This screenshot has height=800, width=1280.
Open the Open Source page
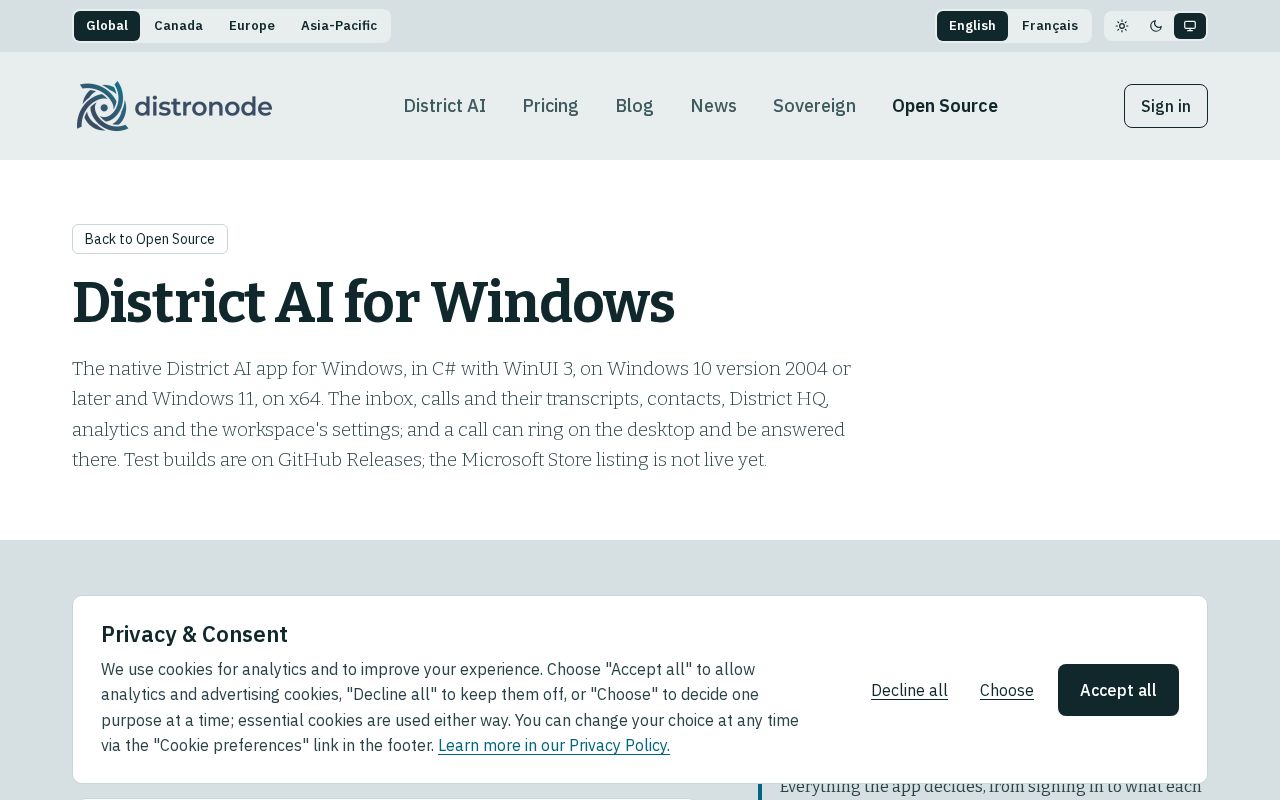point(945,106)
